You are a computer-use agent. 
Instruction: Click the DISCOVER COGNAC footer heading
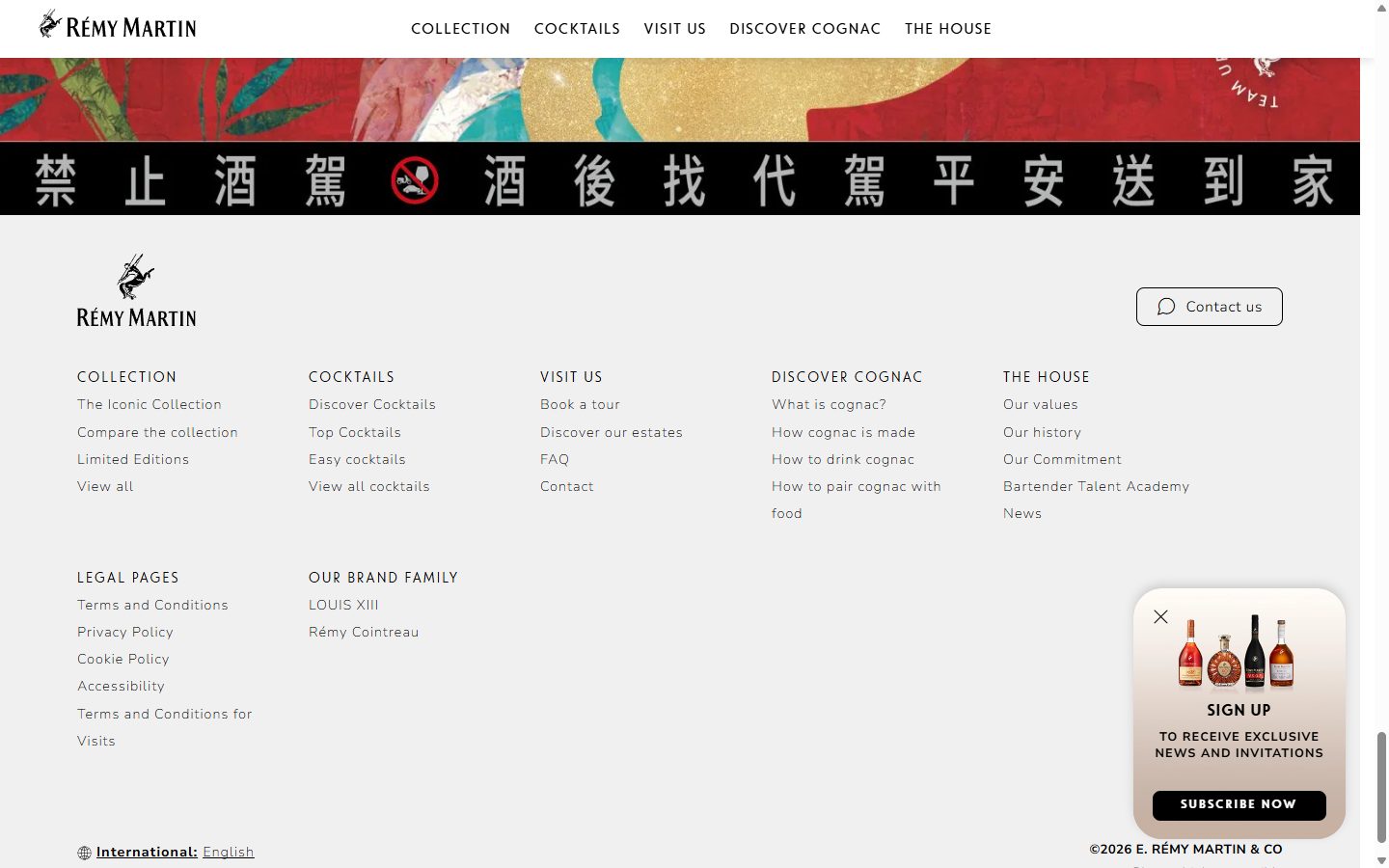click(x=847, y=377)
